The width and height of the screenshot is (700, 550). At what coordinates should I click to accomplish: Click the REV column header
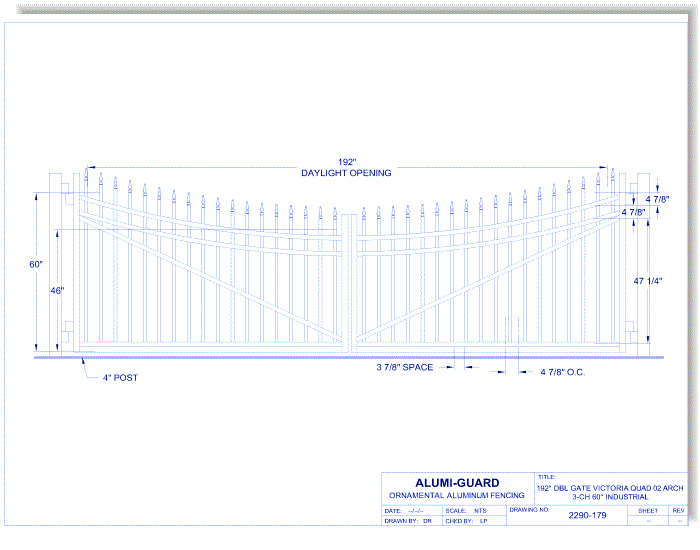click(678, 511)
